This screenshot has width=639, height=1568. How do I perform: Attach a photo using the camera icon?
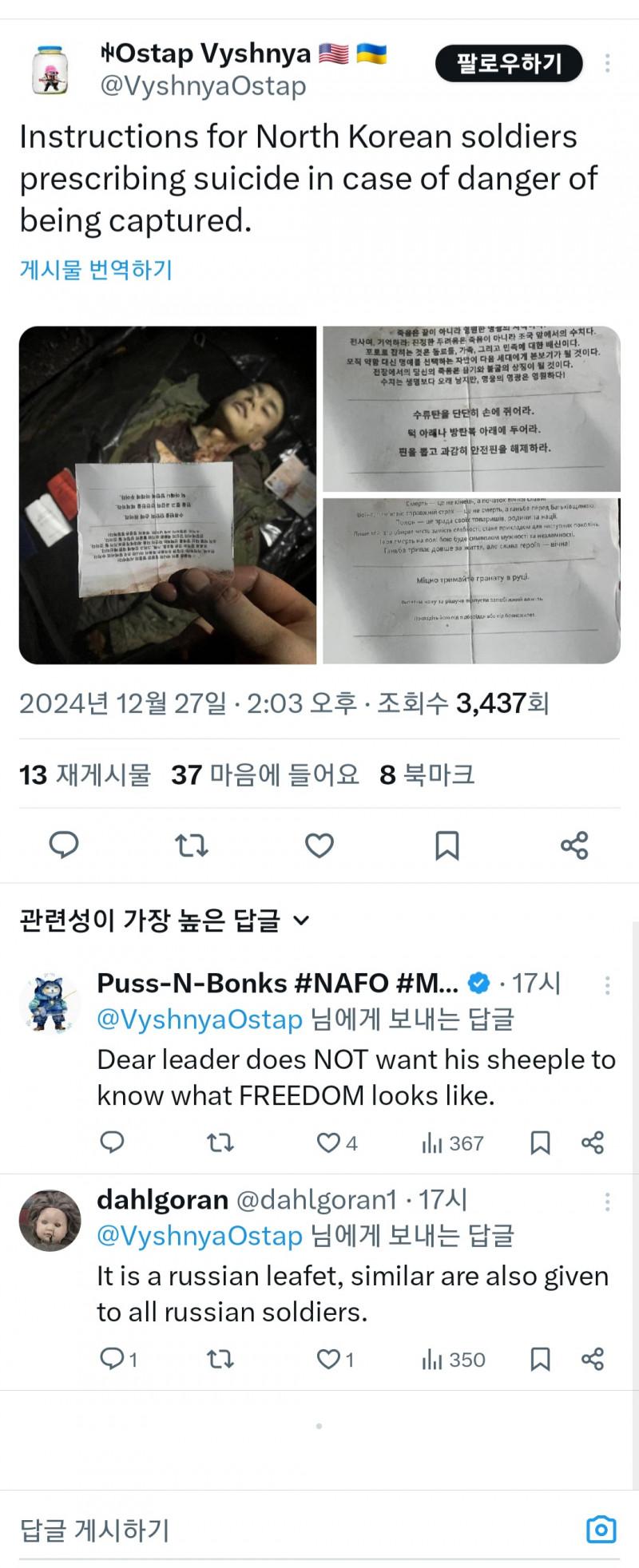pos(601,1529)
